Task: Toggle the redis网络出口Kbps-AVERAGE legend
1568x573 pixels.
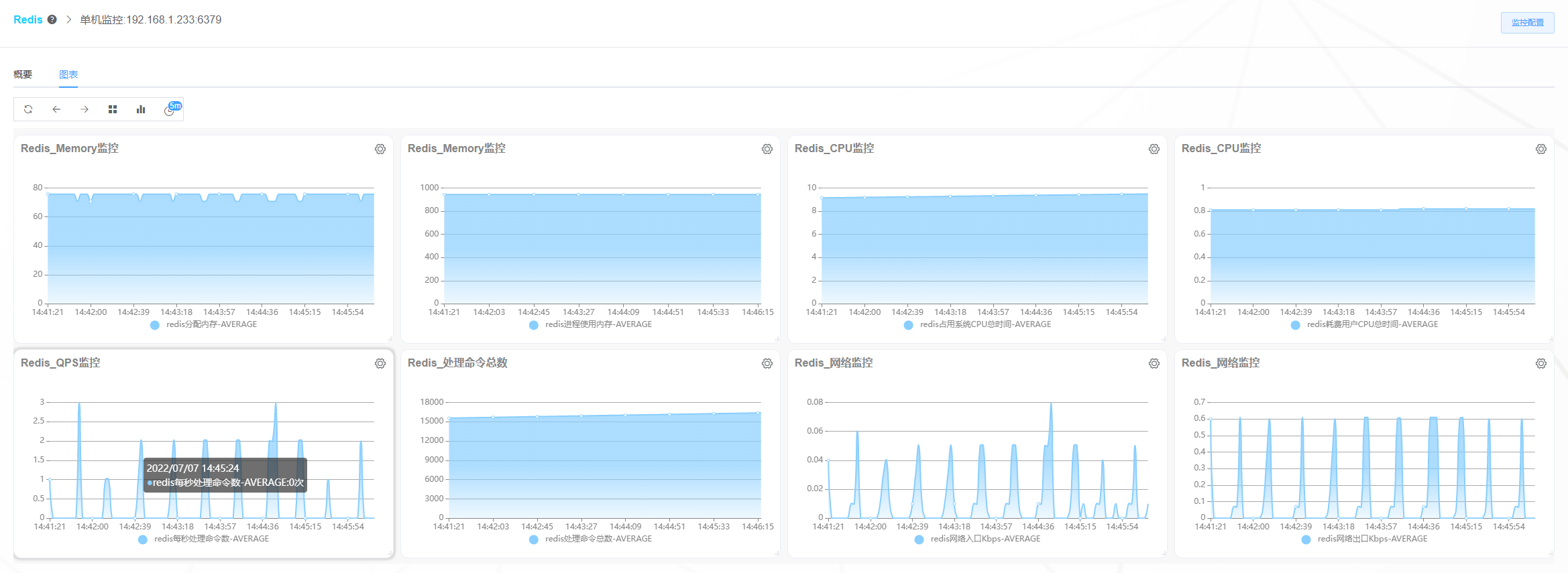Action: coord(1365,539)
